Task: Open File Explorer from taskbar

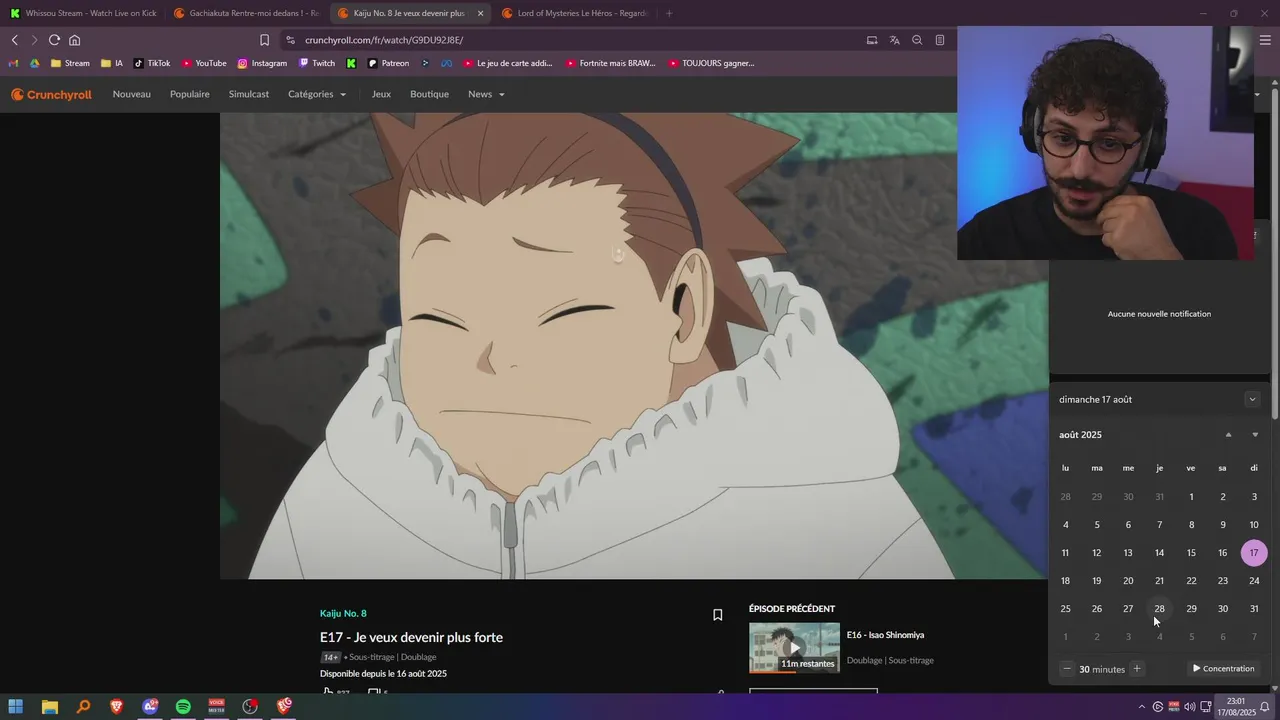Action: [x=50, y=707]
